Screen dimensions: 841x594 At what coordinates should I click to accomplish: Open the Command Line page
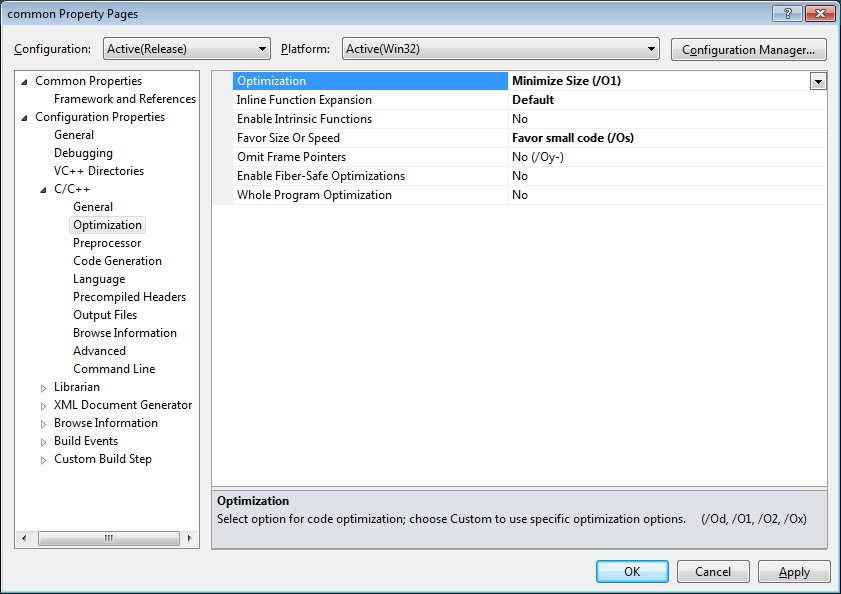[114, 369]
